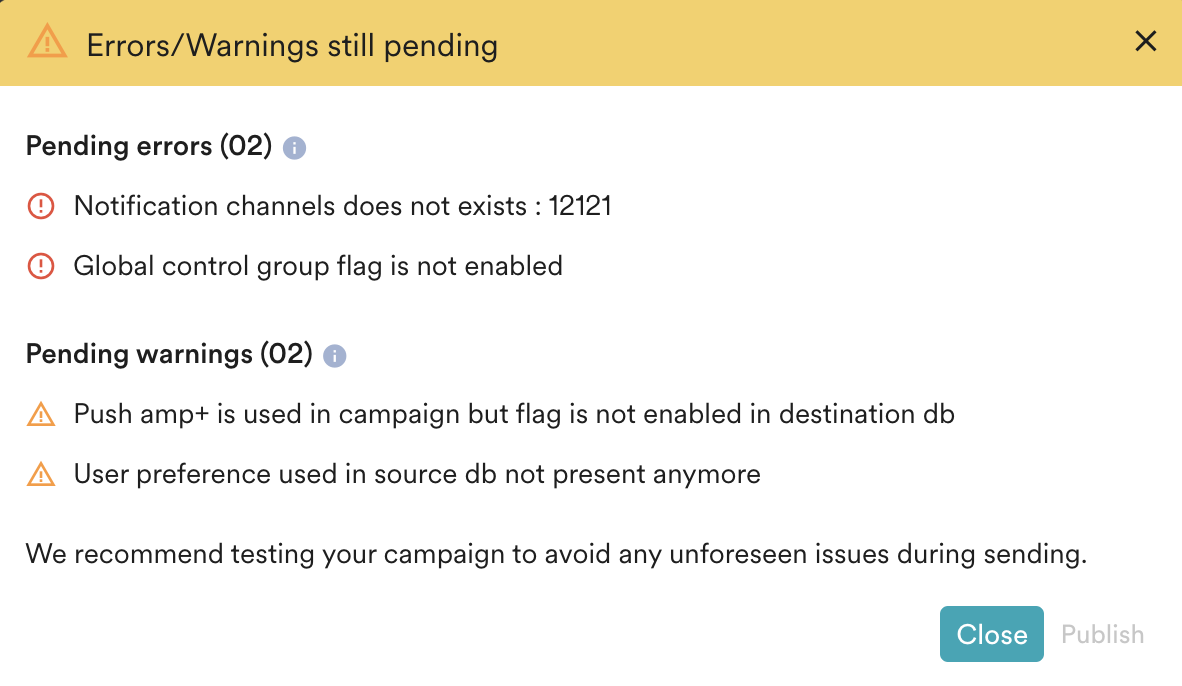Select the Notification channels does not exists error text
This screenshot has height=686, width=1182.
coord(300,207)
